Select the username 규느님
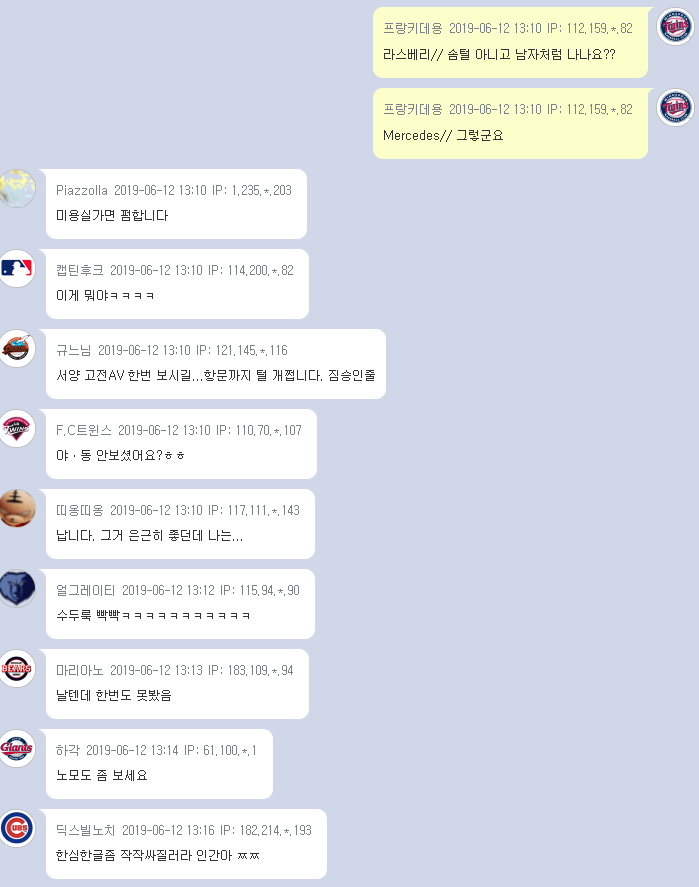The height and width of the screenshot is (887, 699). tap(74, 350)
